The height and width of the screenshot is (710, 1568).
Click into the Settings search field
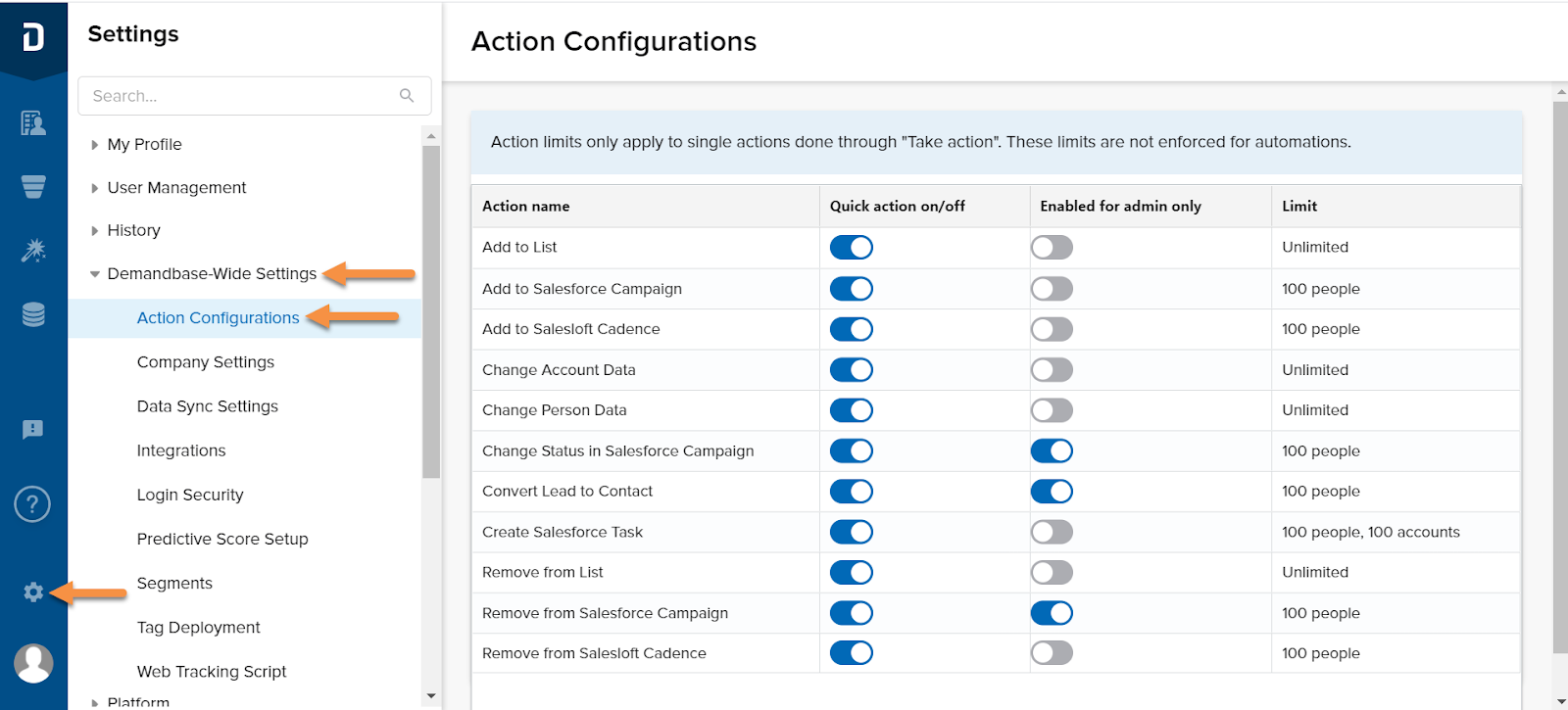255,96
